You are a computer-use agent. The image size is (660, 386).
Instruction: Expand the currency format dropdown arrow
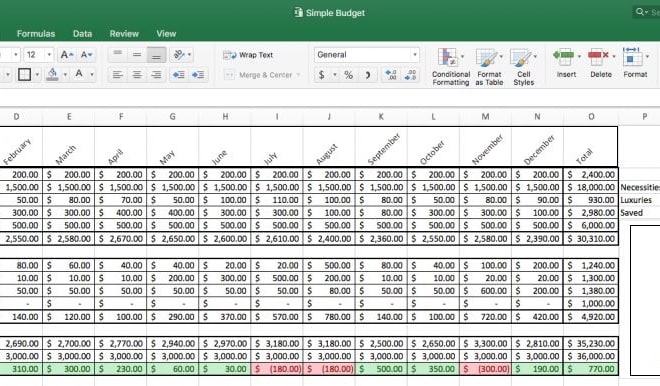(x=335, y=75)
